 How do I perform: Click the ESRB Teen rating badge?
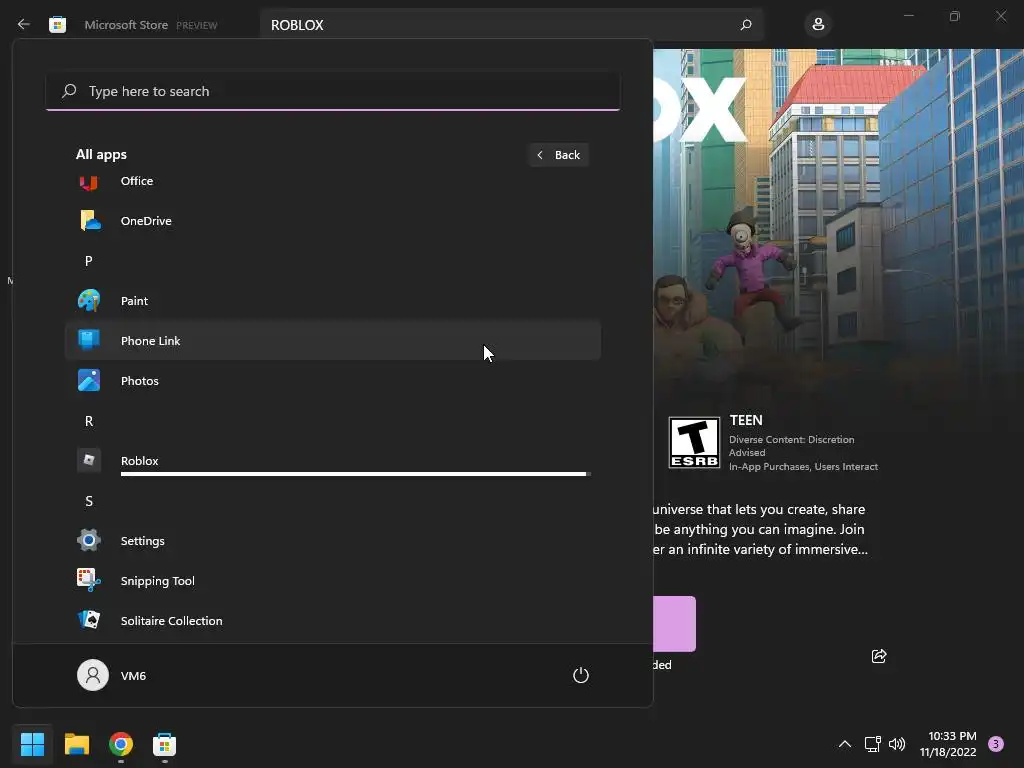tap(694, 443)
